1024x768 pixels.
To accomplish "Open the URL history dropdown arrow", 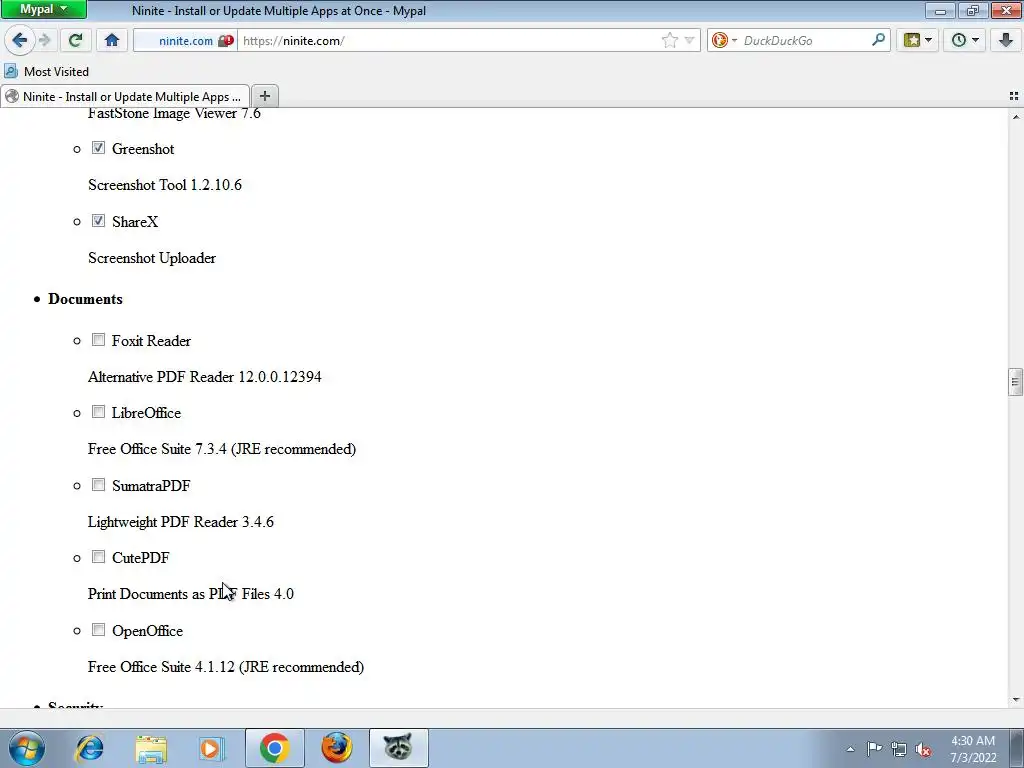I will click(690, 40).
